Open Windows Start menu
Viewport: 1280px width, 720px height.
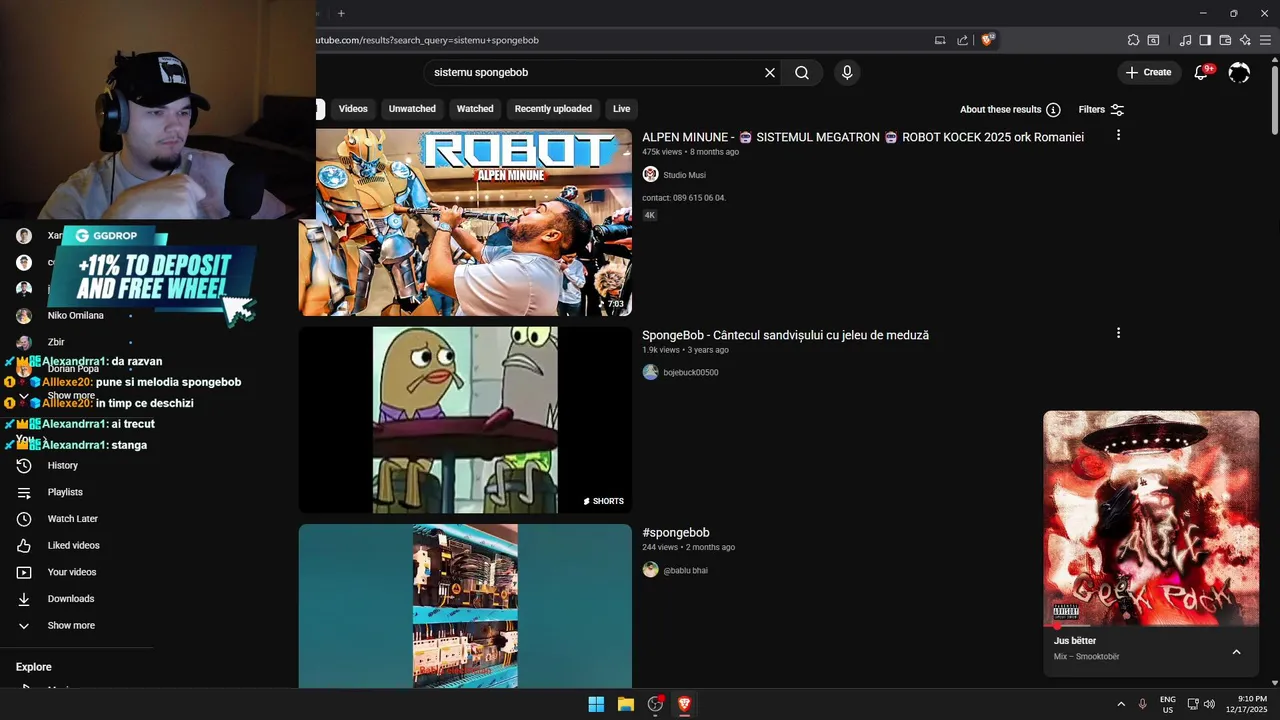coord(596,704)
